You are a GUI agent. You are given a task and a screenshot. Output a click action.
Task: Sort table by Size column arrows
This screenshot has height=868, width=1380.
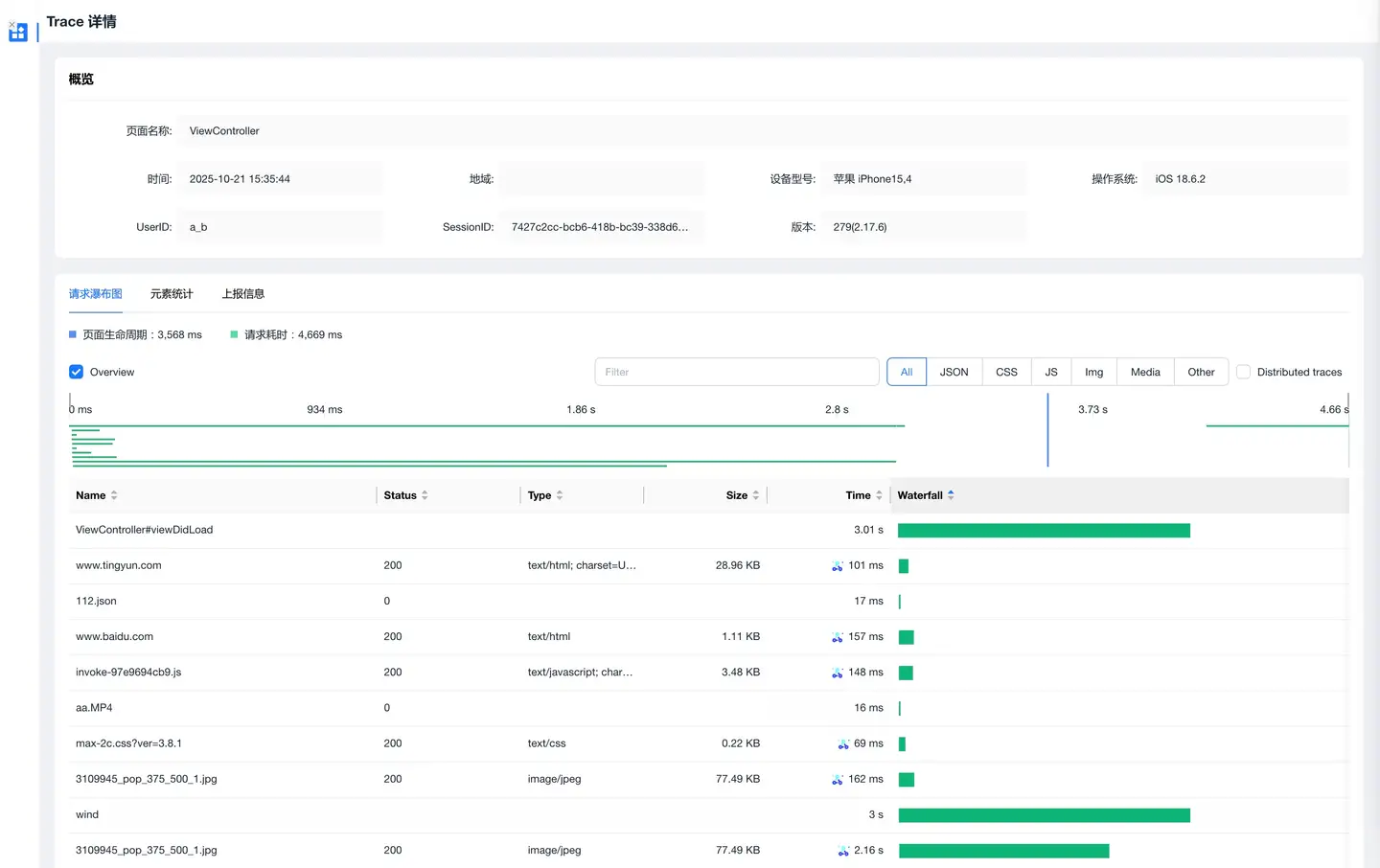(x=755, y=495)
